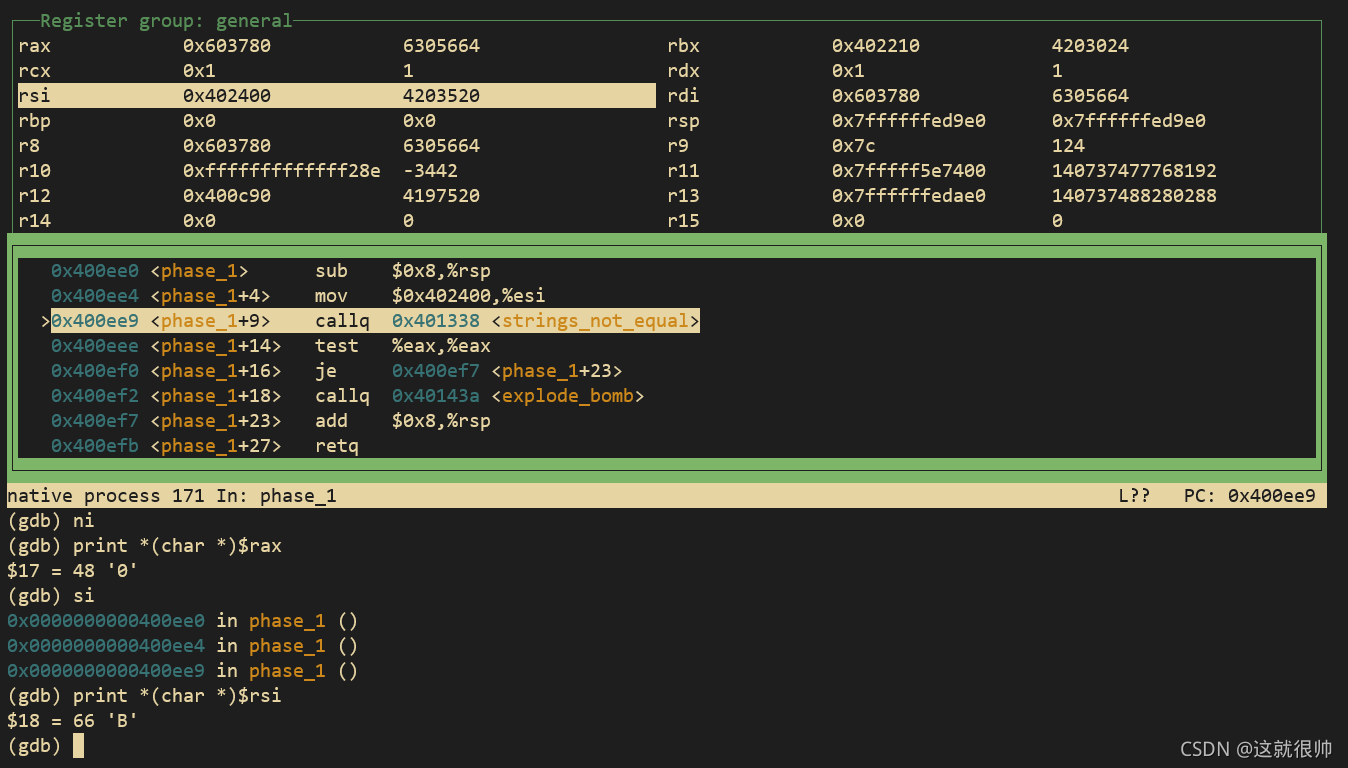The height and width of the screenshot is (768, 1348).
Task: Click the <phase_1+4> label
Action: 210,296
